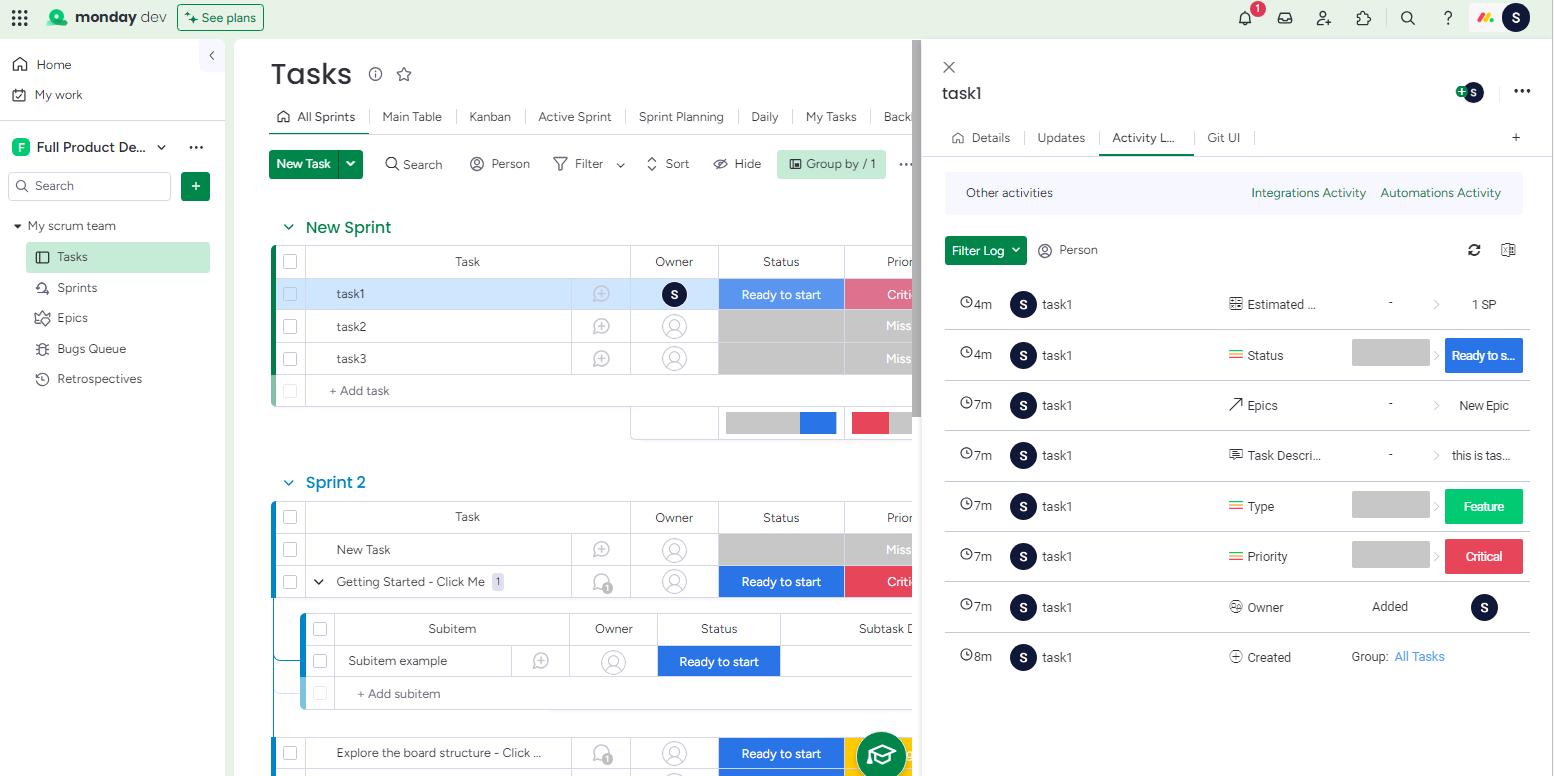Check the task3 row checkbox
Screen dimensions: 1554x776
290,358
